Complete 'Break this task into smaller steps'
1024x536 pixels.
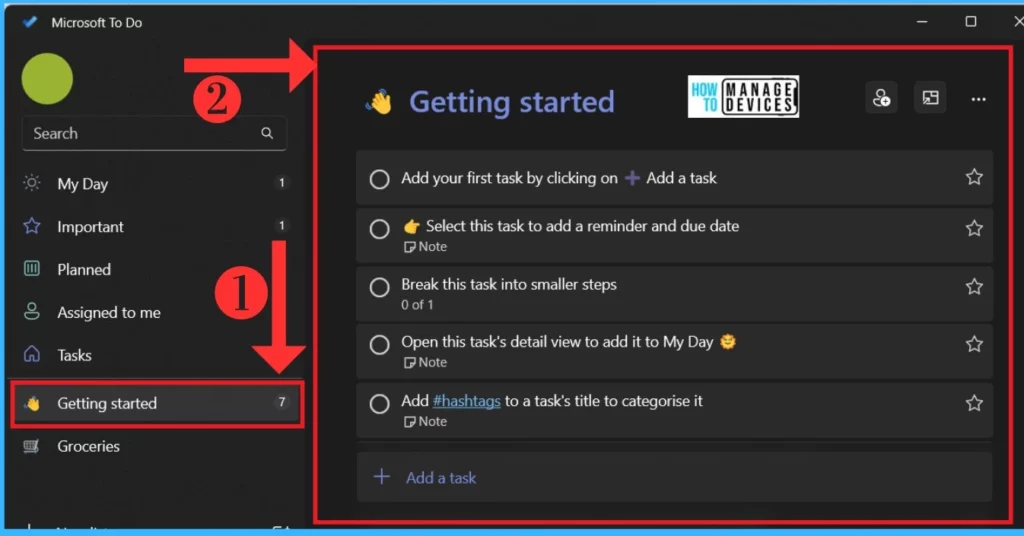pos(379,287)
